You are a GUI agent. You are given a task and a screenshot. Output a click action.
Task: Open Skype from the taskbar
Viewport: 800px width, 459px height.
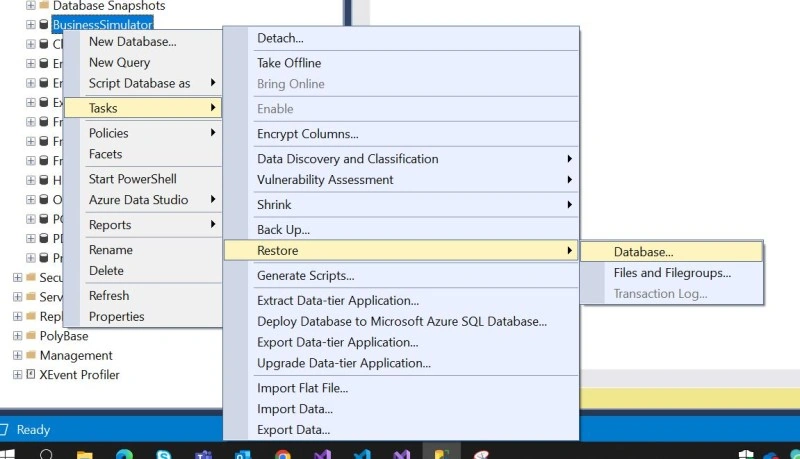pyautogui.click(x=163, y=454)
